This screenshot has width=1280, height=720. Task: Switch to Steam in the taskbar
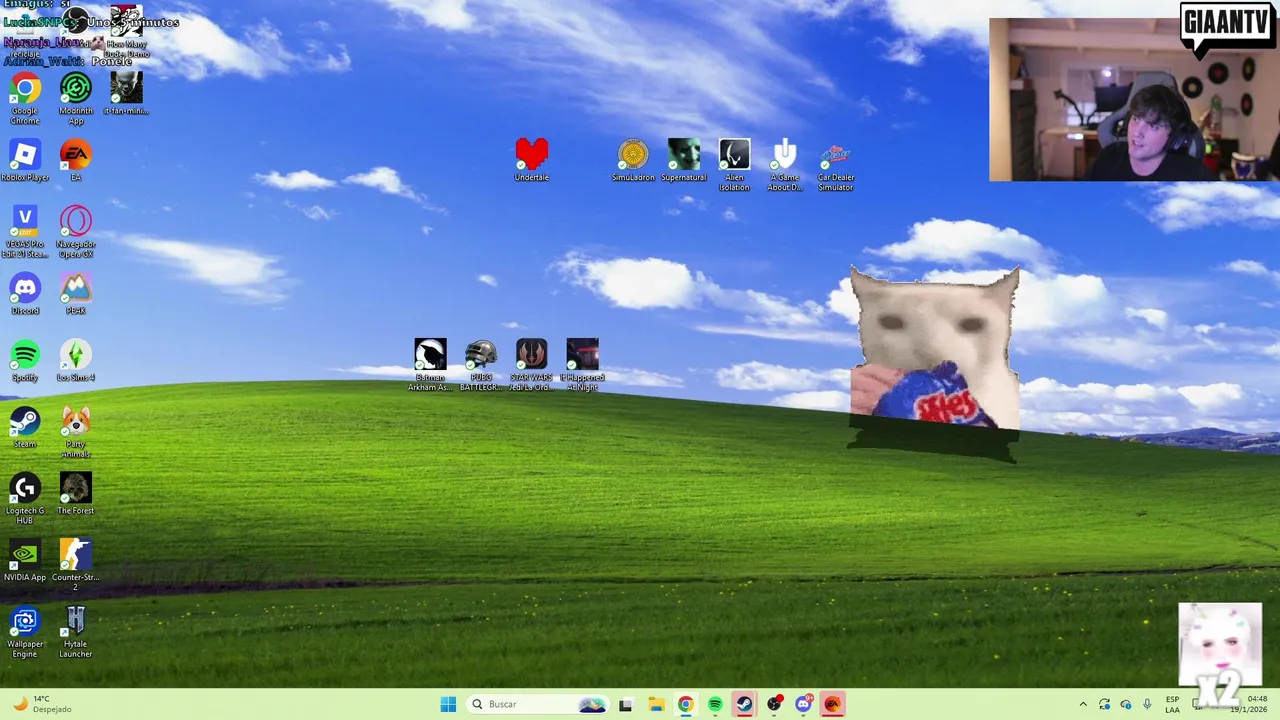point(745,704)
